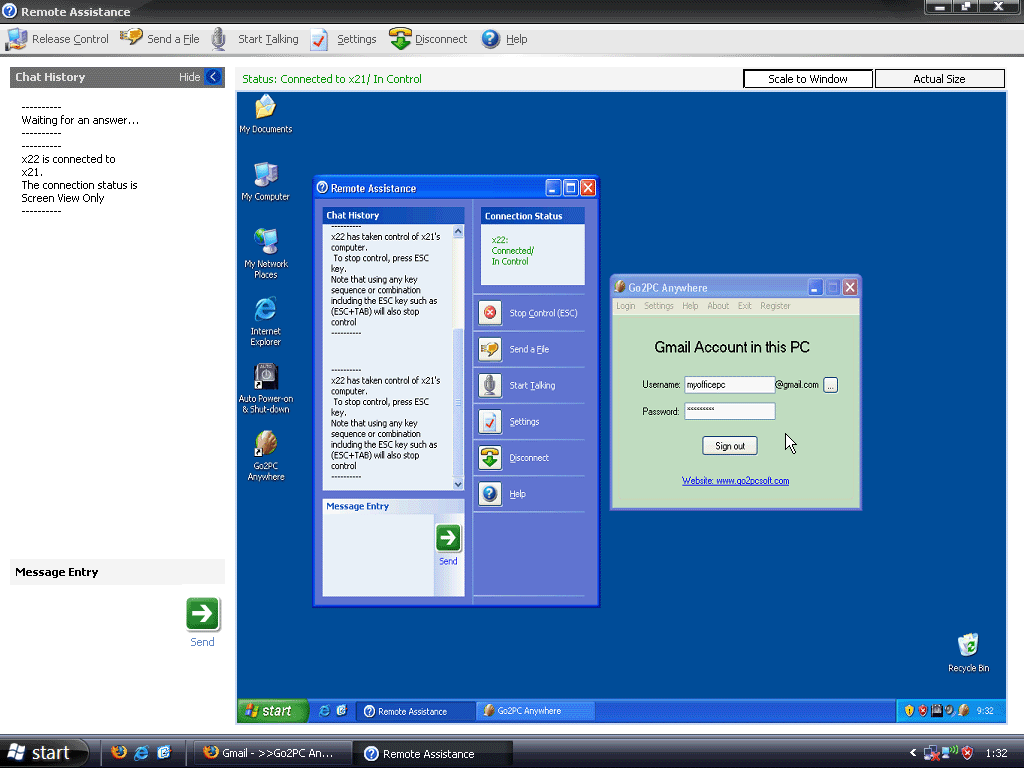Click Start Talking in inner Remote Assistance
The height and width of the screenshot is (768, 1024).
point(517,385)
